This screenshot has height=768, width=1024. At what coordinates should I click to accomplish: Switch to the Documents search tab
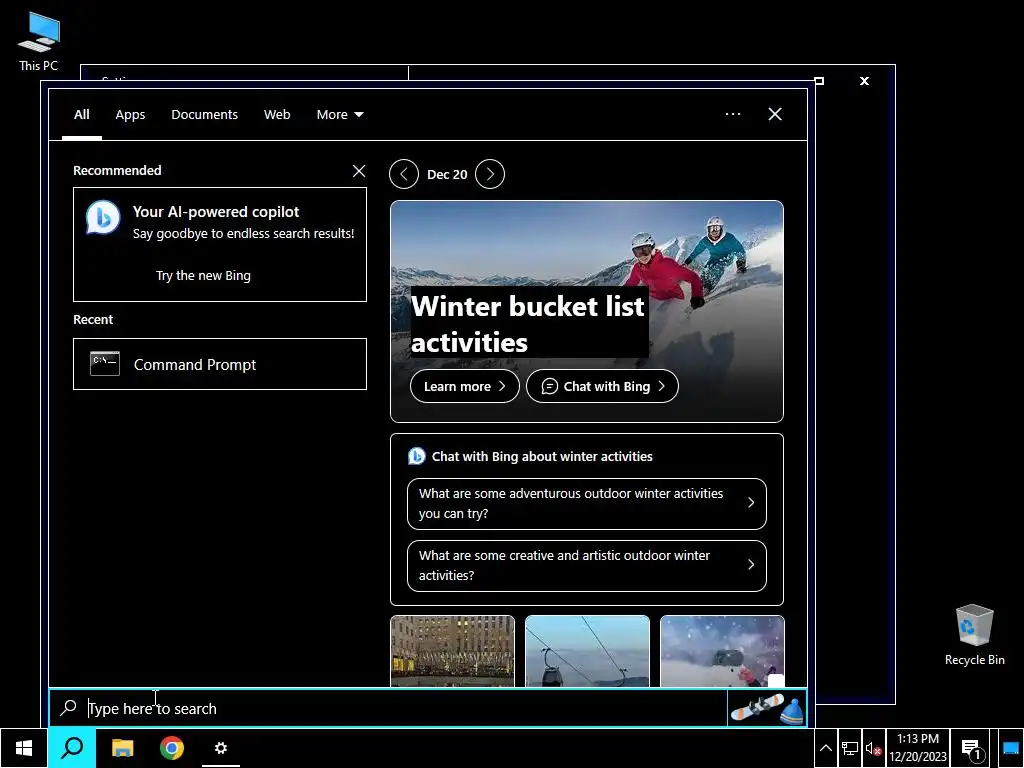tap(204, 114)
